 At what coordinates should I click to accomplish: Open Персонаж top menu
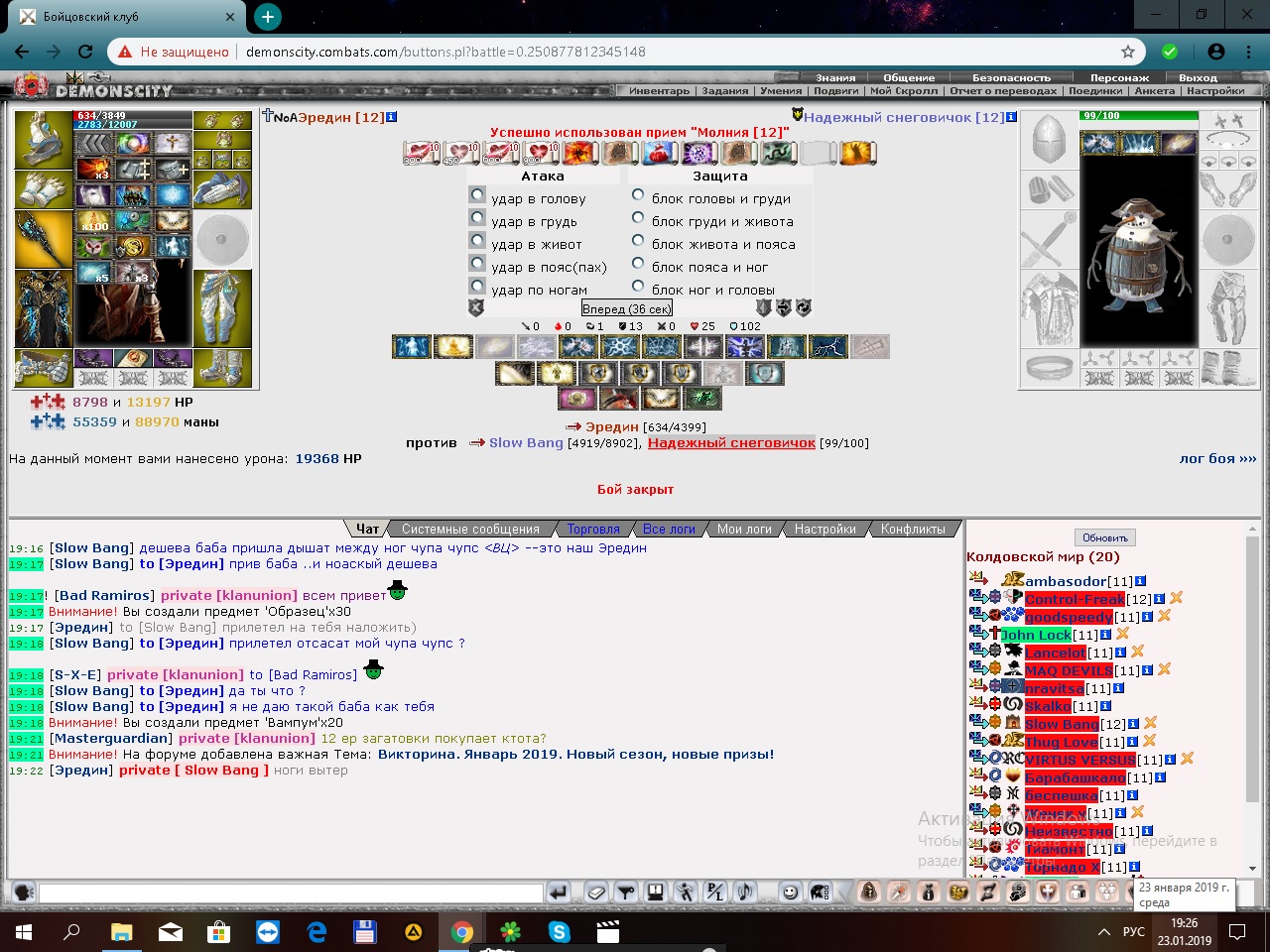tap(1119, 77)
